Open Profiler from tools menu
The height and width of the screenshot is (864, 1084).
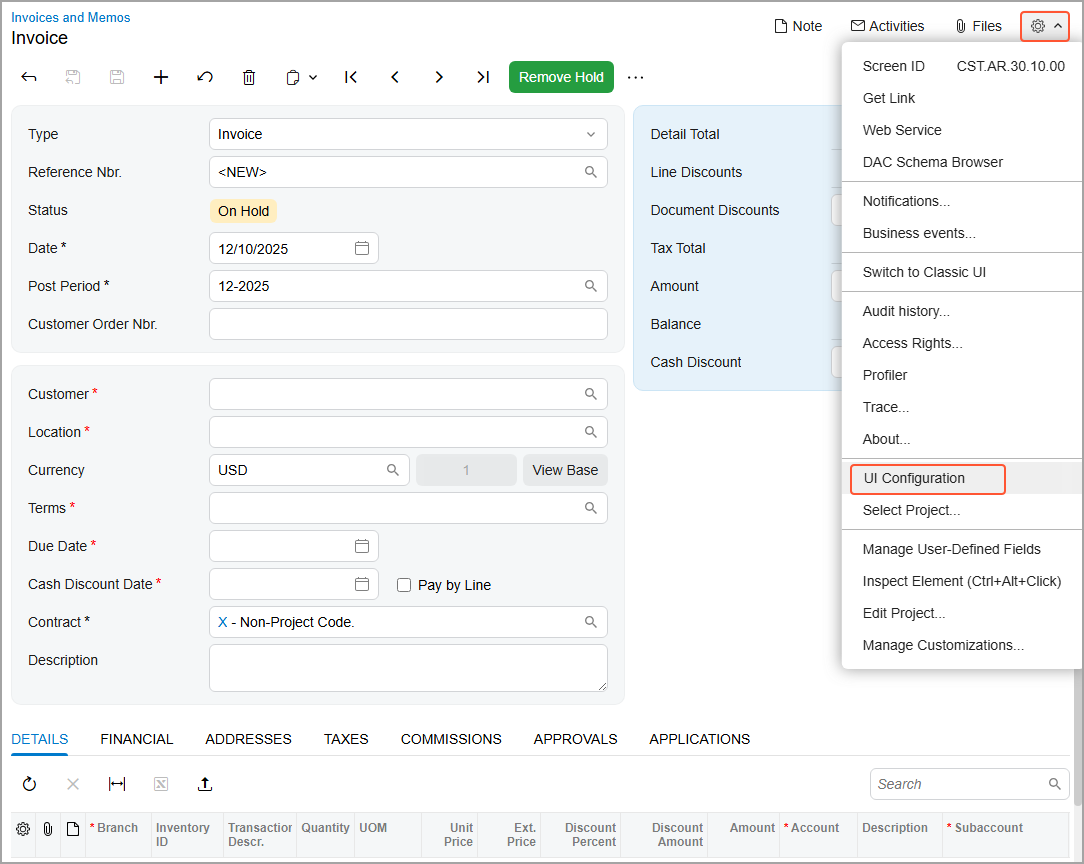[x=962, y=375]
